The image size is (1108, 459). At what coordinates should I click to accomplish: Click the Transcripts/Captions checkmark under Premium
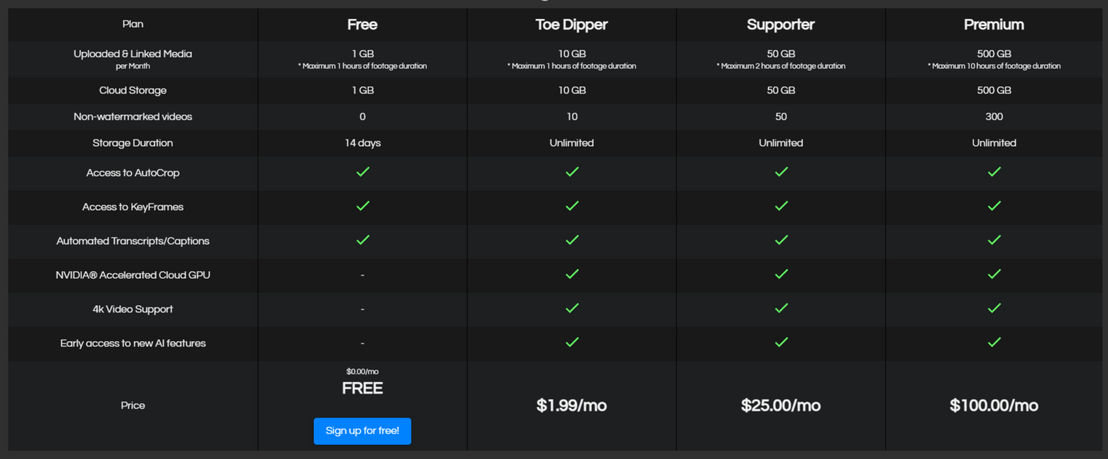994,240
